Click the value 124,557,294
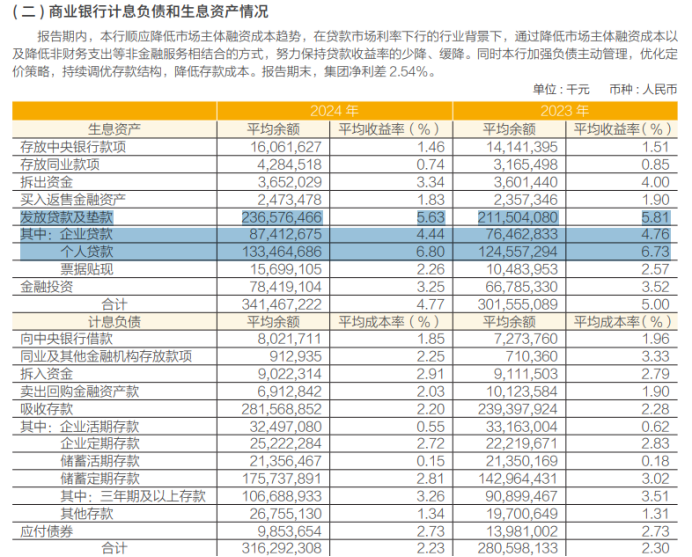 point(518,252)
